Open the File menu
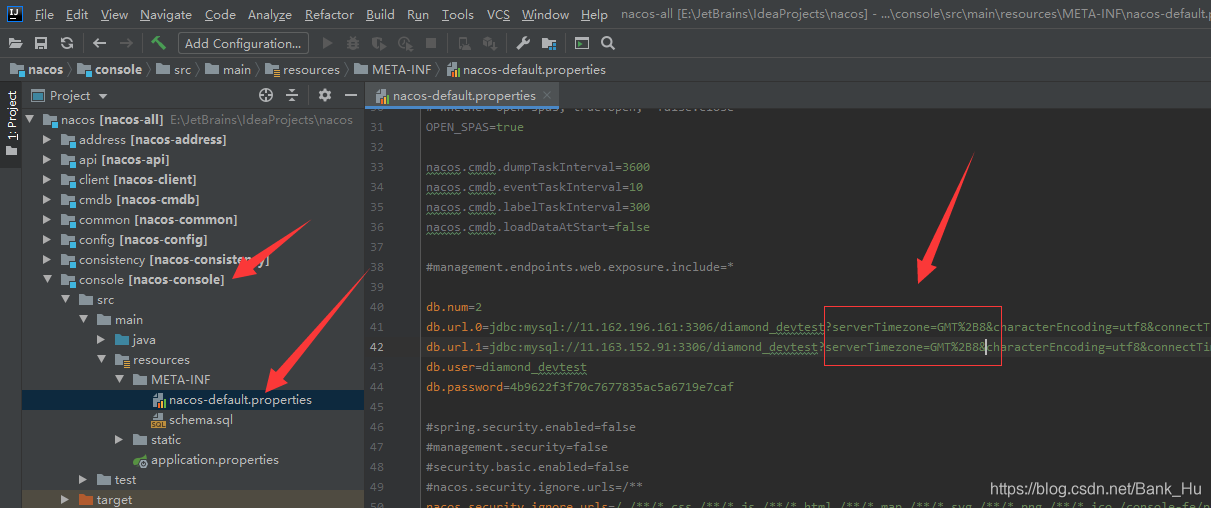The height and width of the screenshot is (508, 1211). coord(44,14)
